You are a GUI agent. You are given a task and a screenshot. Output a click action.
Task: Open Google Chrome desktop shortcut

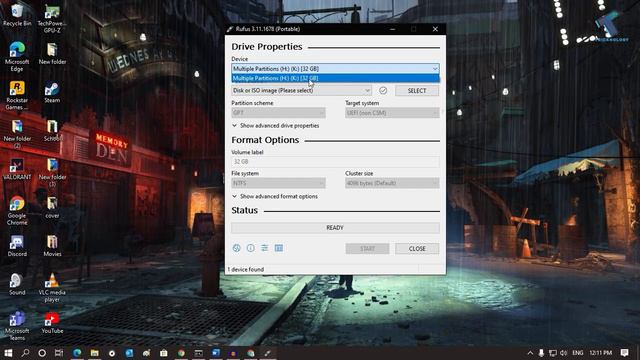(x=17, y=210)
